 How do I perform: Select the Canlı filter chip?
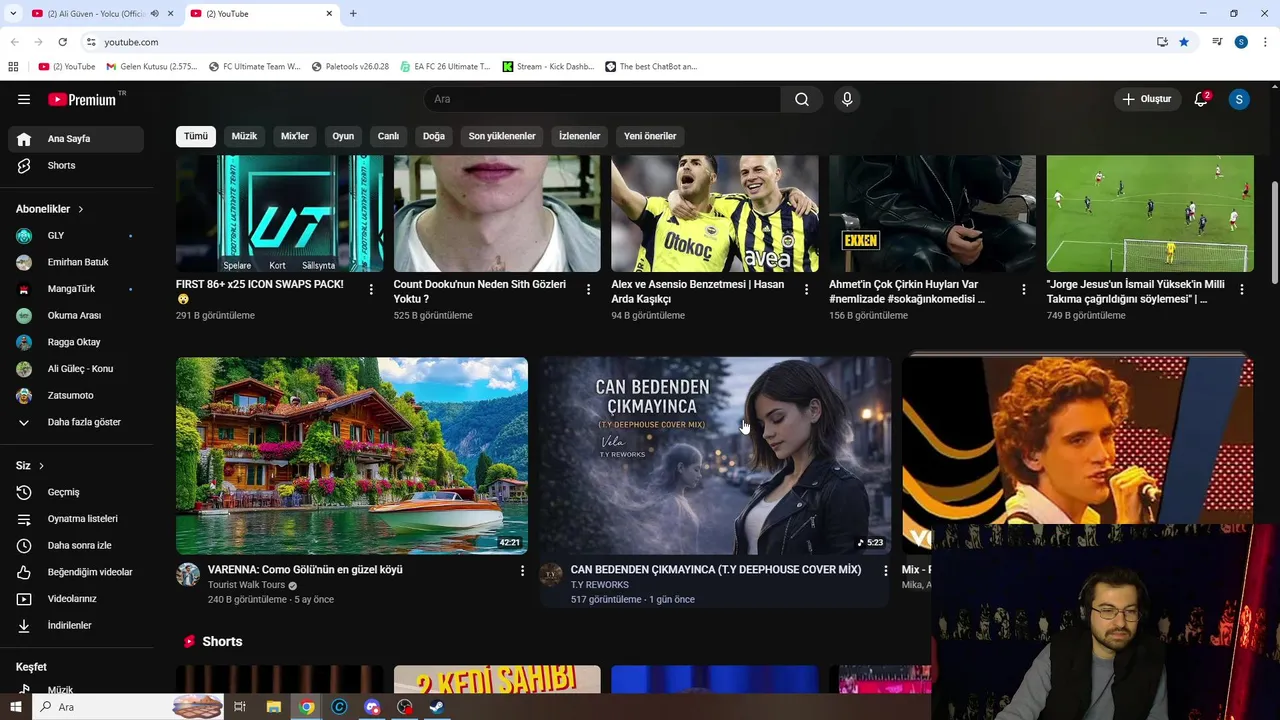click(x=388, y=136)
